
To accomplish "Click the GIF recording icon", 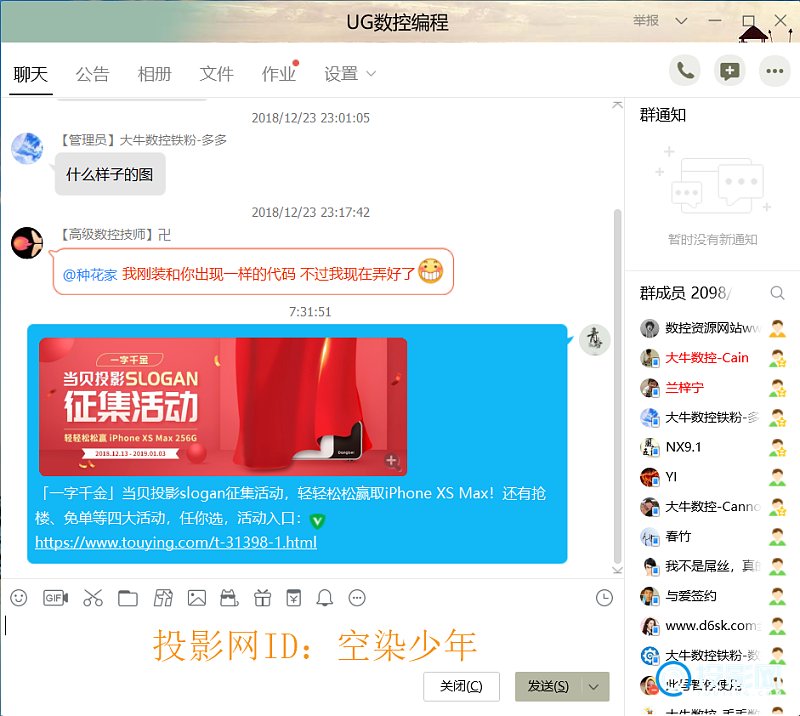I will [55, 598].
